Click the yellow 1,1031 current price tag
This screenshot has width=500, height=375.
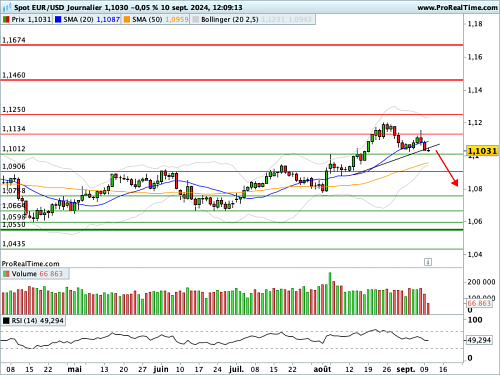click(482, 151)
